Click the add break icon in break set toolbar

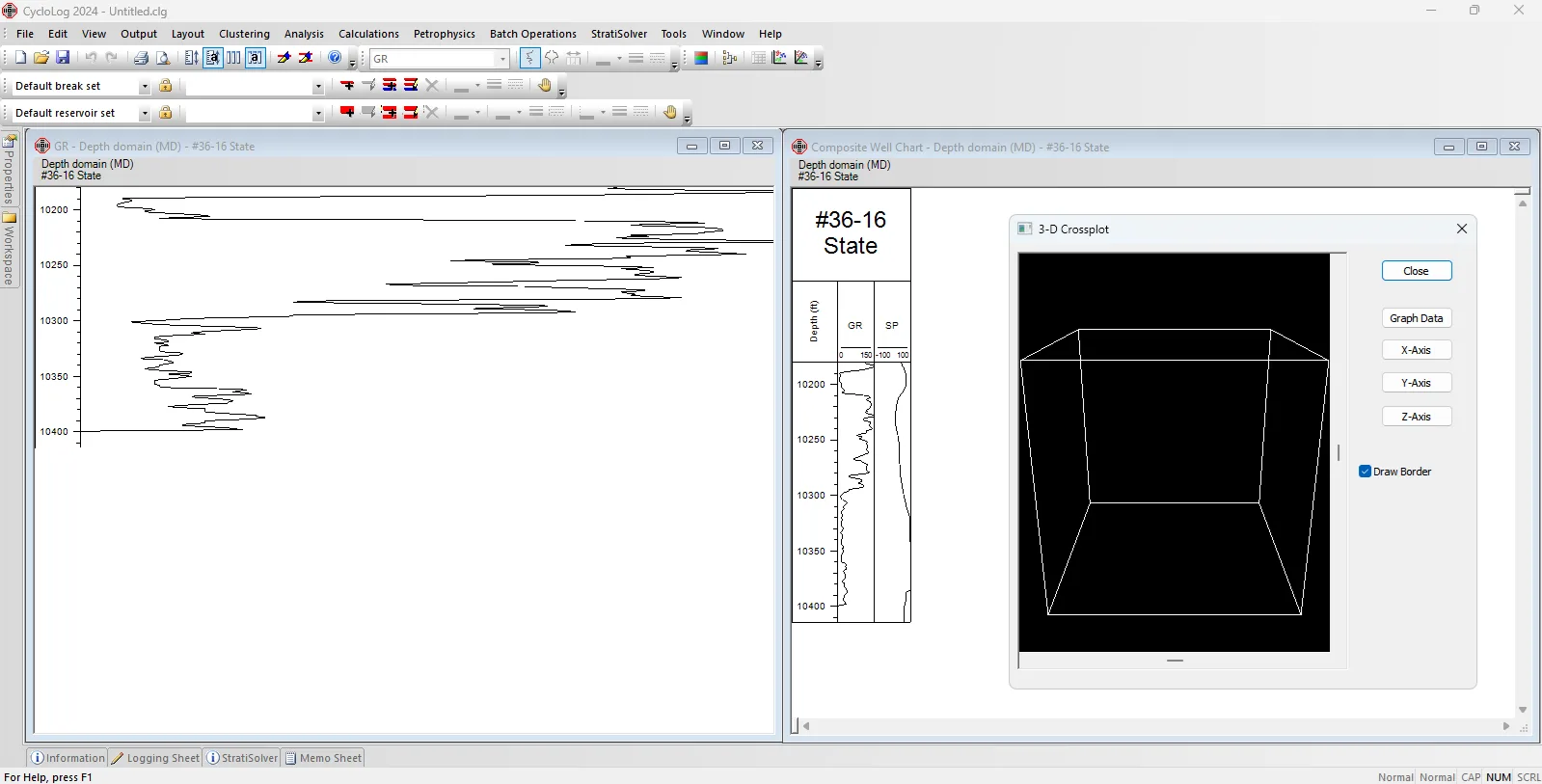pyautogui.click(x=347, y=86)
